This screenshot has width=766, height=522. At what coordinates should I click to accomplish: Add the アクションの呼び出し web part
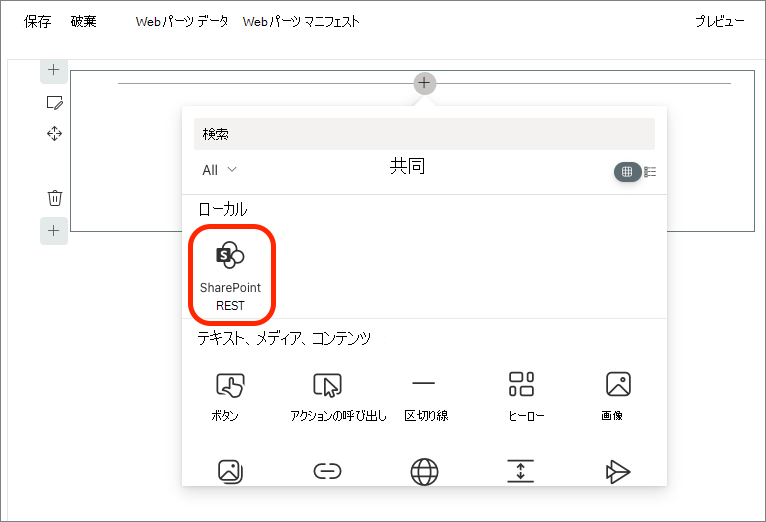[338, 397]
